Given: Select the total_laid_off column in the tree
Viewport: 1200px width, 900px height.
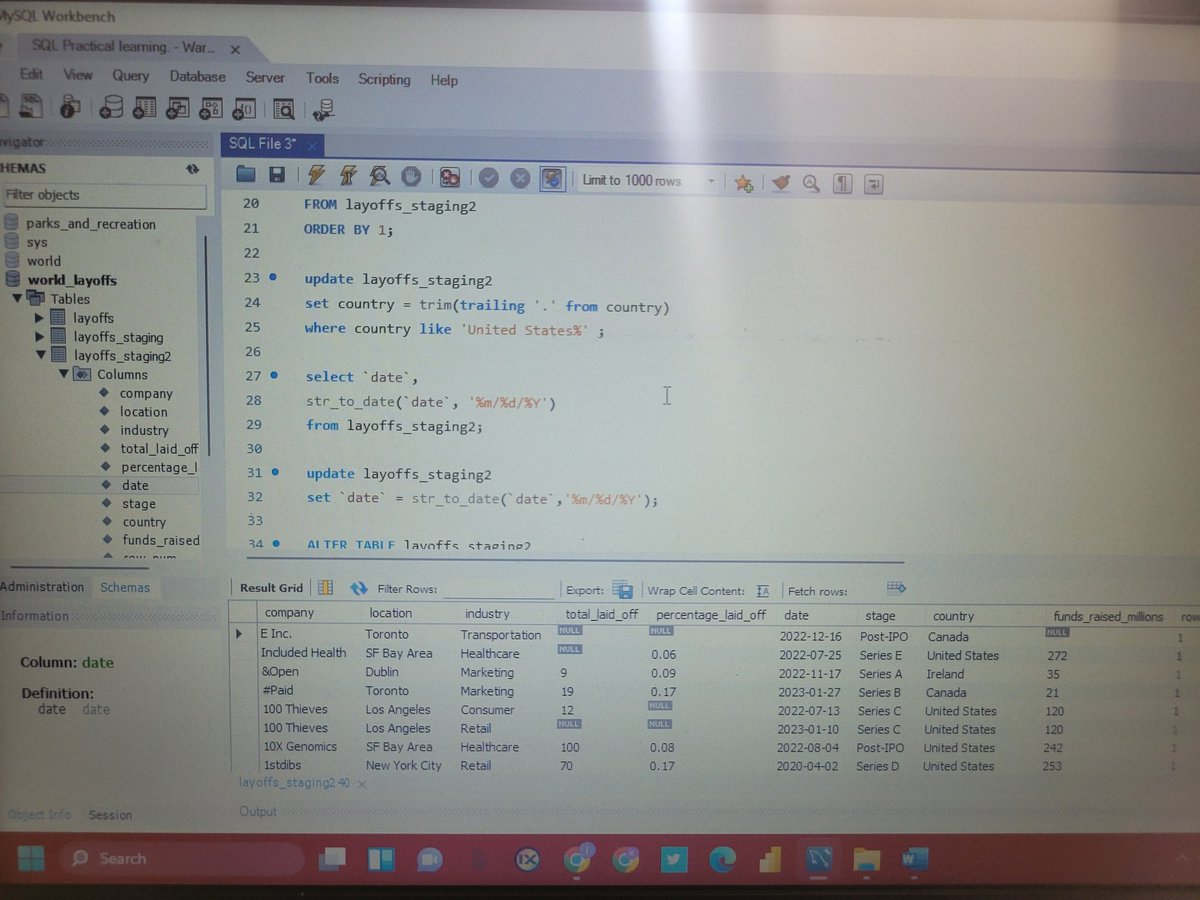Looking at the screenshot, I should [159, 449].
